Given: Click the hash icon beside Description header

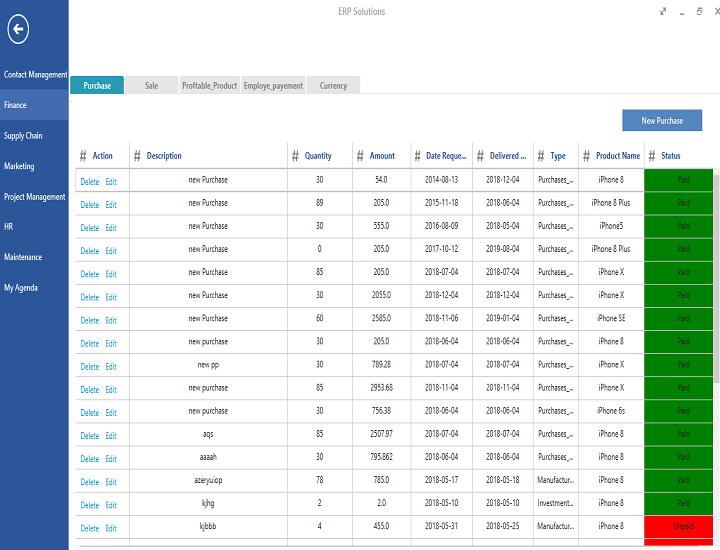Looking at the screenshot, I should [137, 156].
